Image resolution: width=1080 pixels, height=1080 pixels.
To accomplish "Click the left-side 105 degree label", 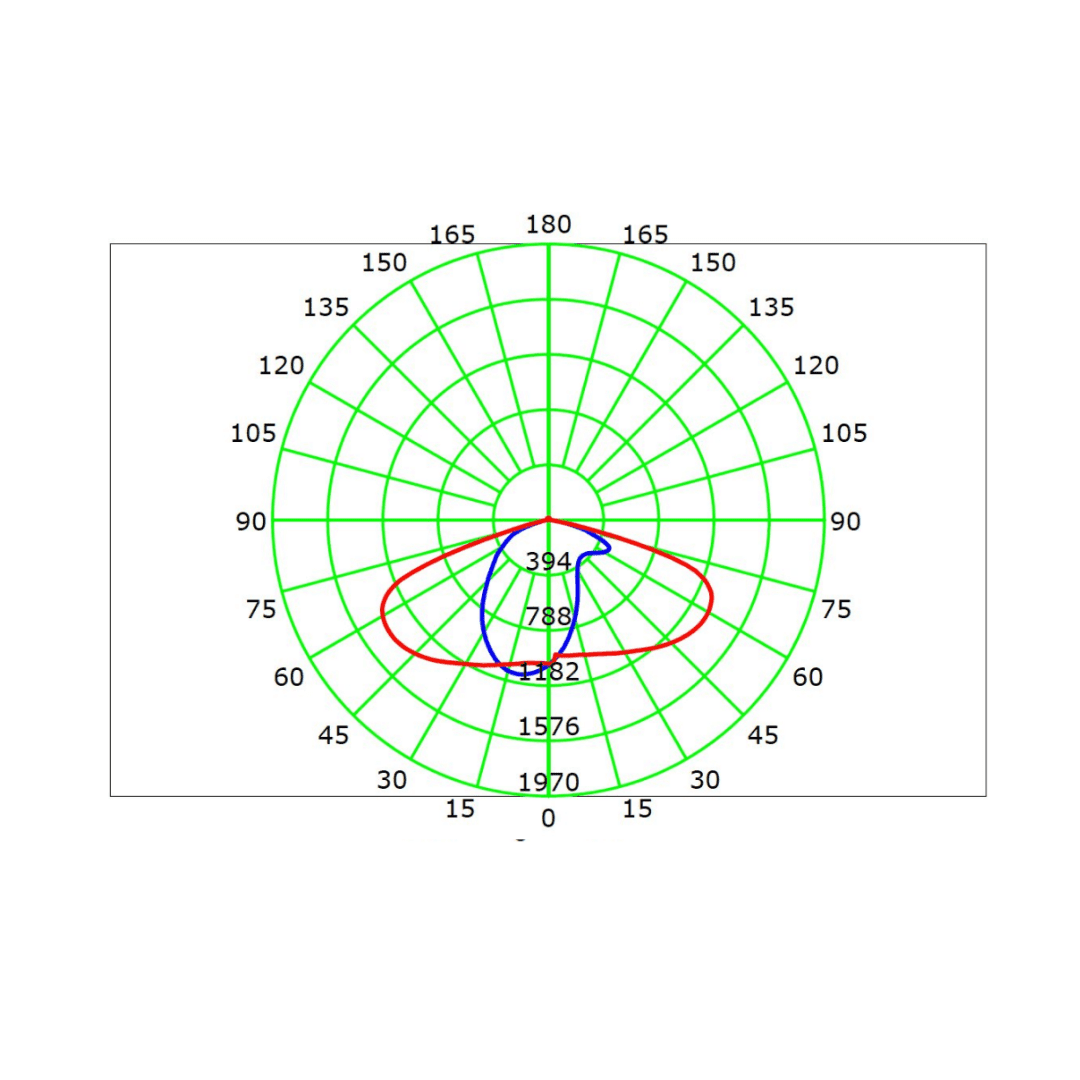I will point(253,434).
